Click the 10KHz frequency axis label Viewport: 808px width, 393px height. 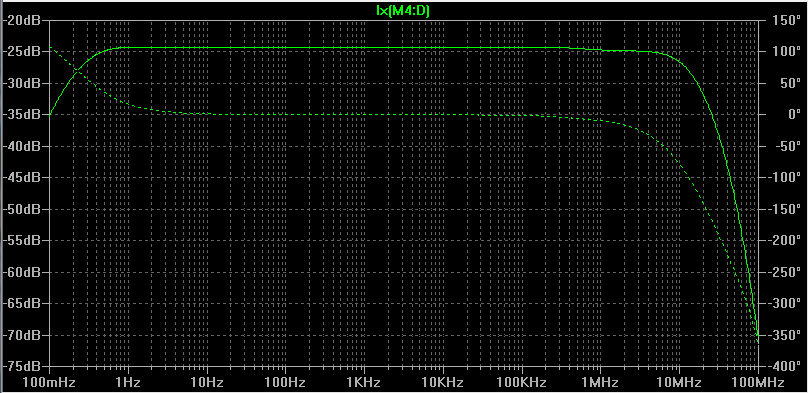tap(443, 383)
